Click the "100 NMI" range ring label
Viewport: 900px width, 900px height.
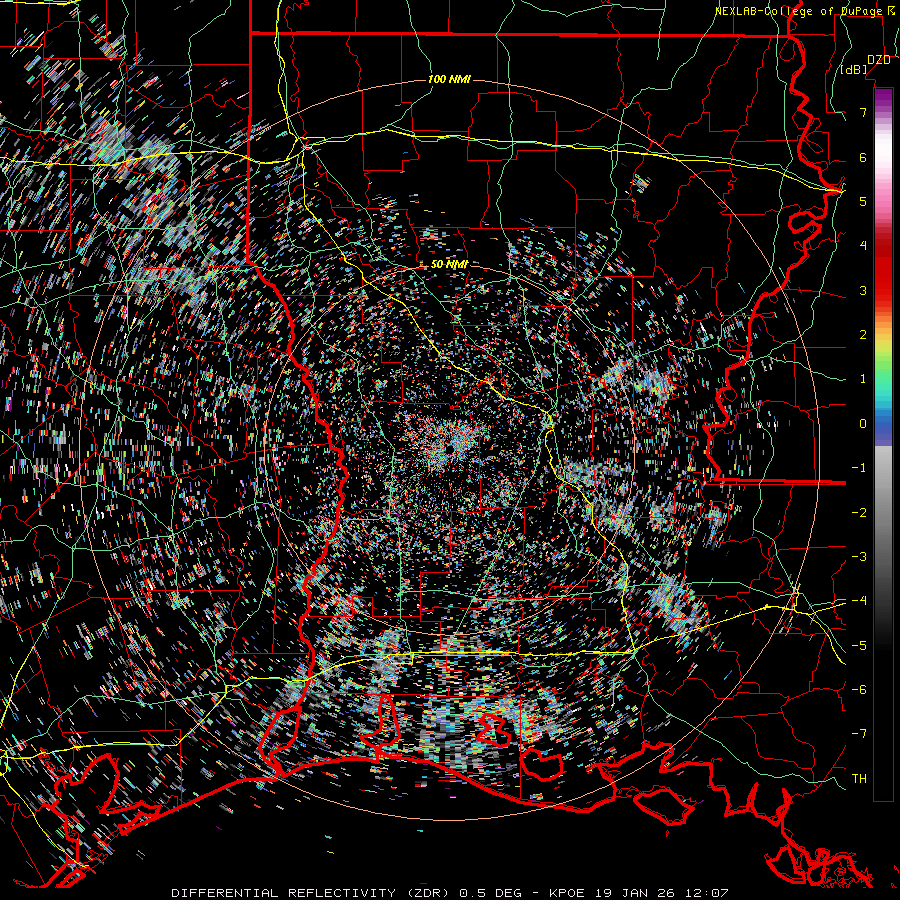449,79
